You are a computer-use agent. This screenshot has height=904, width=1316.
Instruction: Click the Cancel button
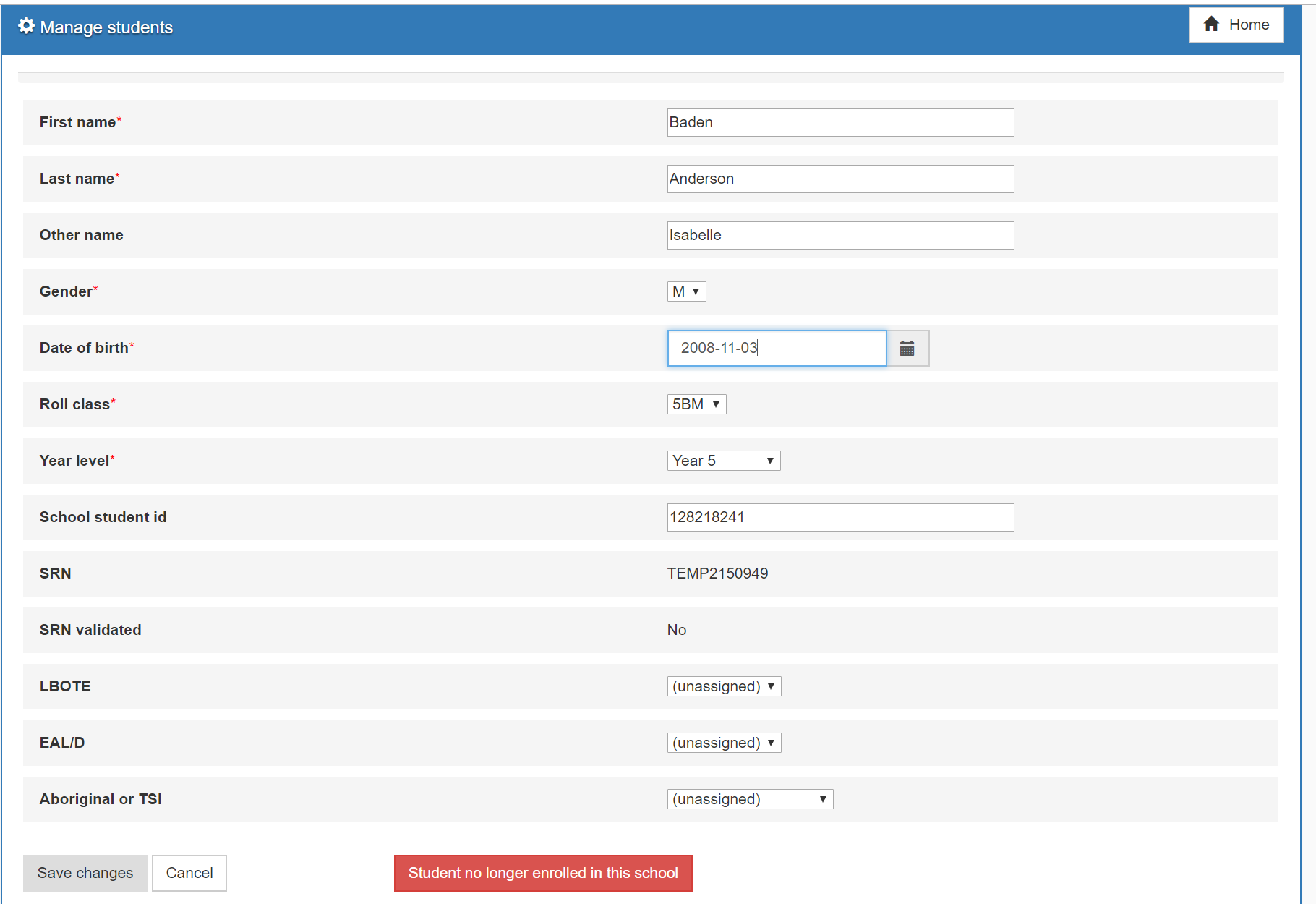pyautogui.click(x=189, y=873)
